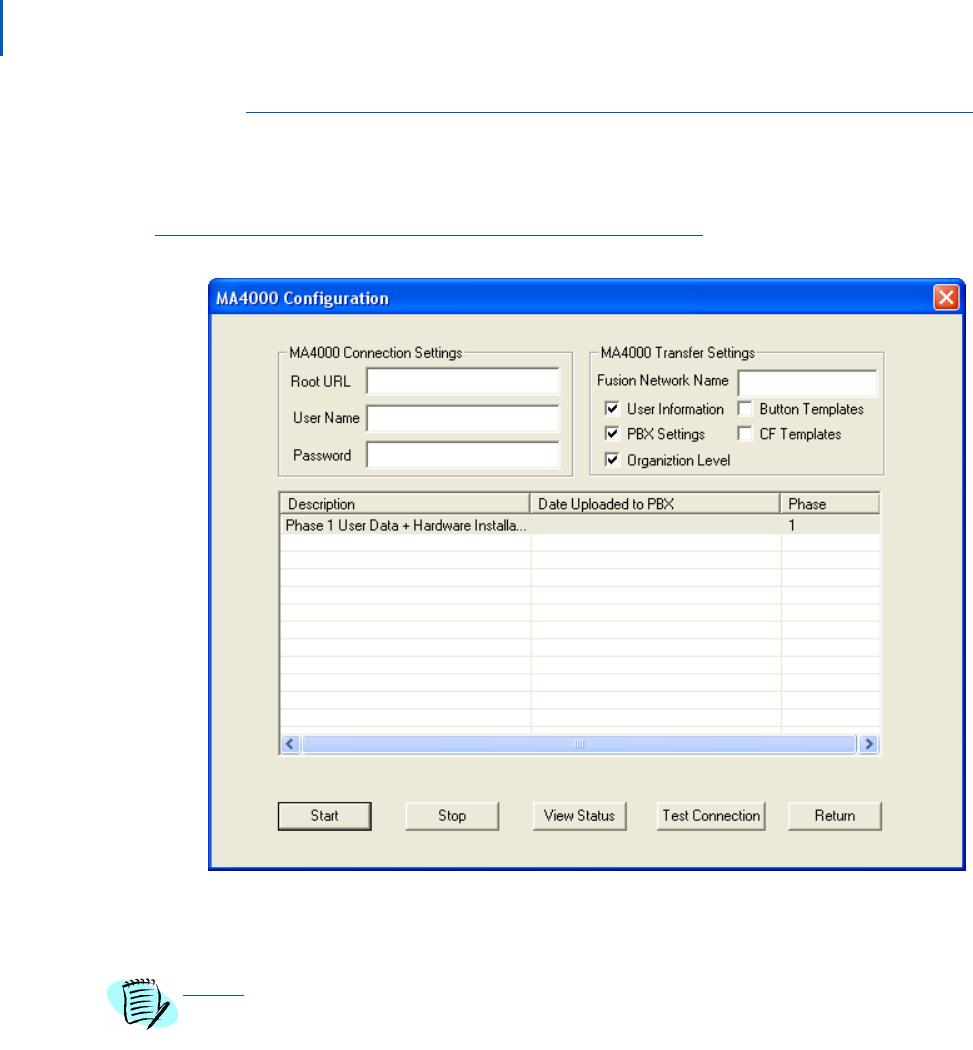The image size is (973, 1050).
Task: Select the Phase 1 User Data row
Action: tap(580, 525)
